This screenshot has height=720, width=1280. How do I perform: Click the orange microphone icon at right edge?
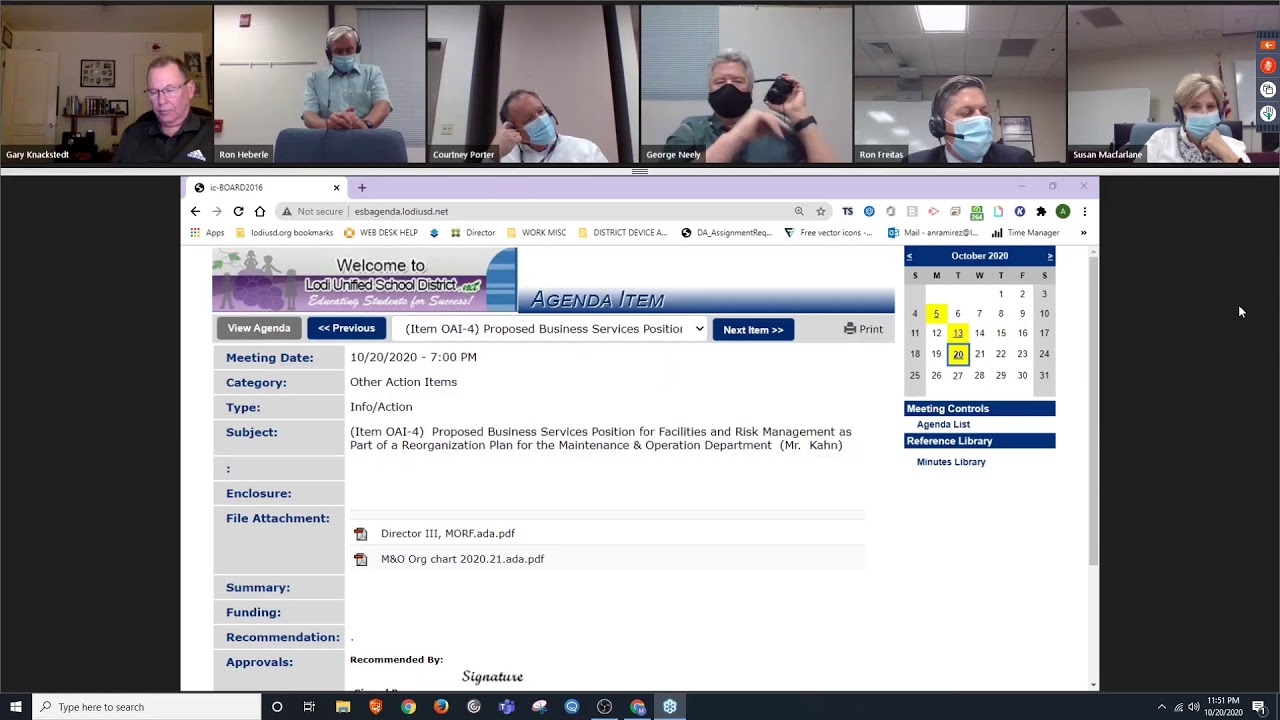click(1268, 66)
